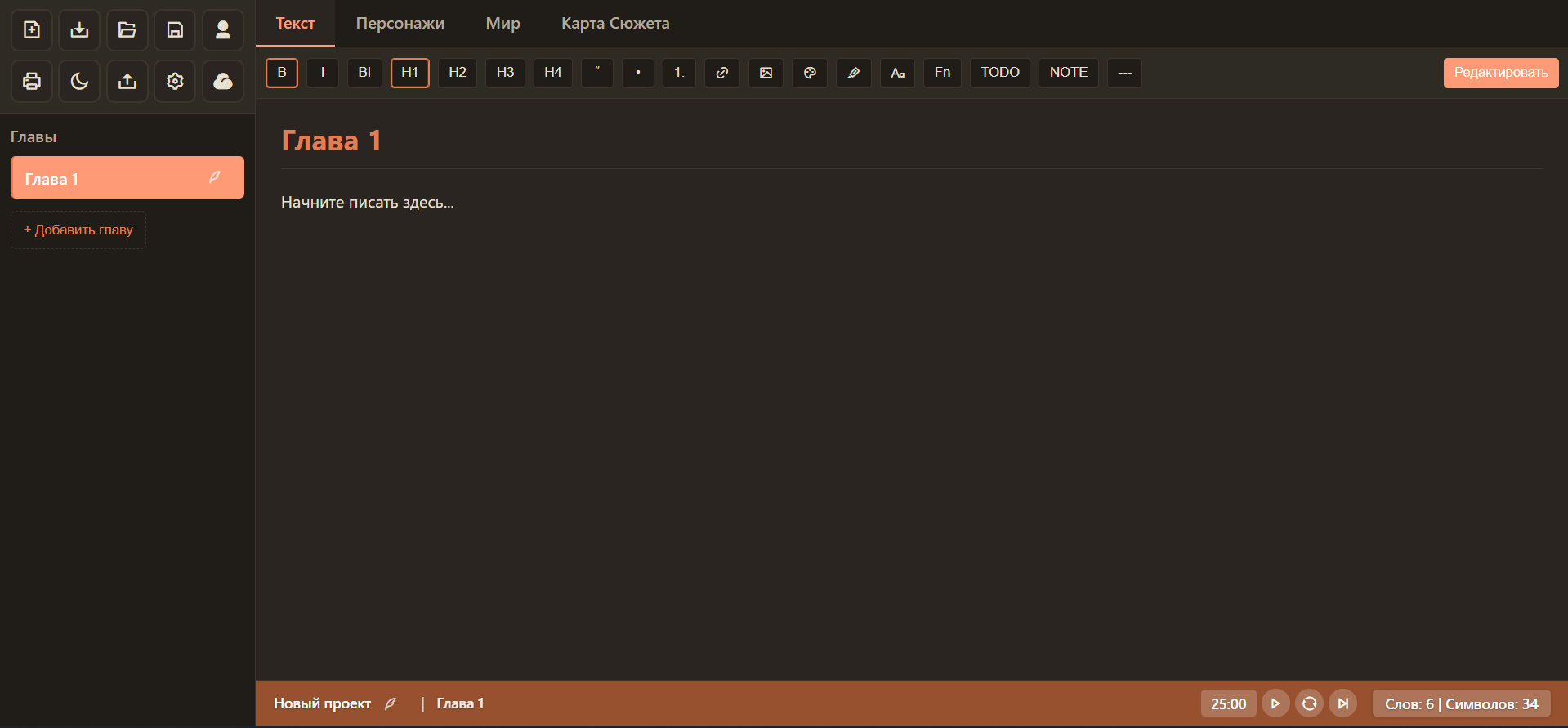Screen dimensions: 1568x728
Task: Skip timer phase with next button
Action: coord(1342,703)
